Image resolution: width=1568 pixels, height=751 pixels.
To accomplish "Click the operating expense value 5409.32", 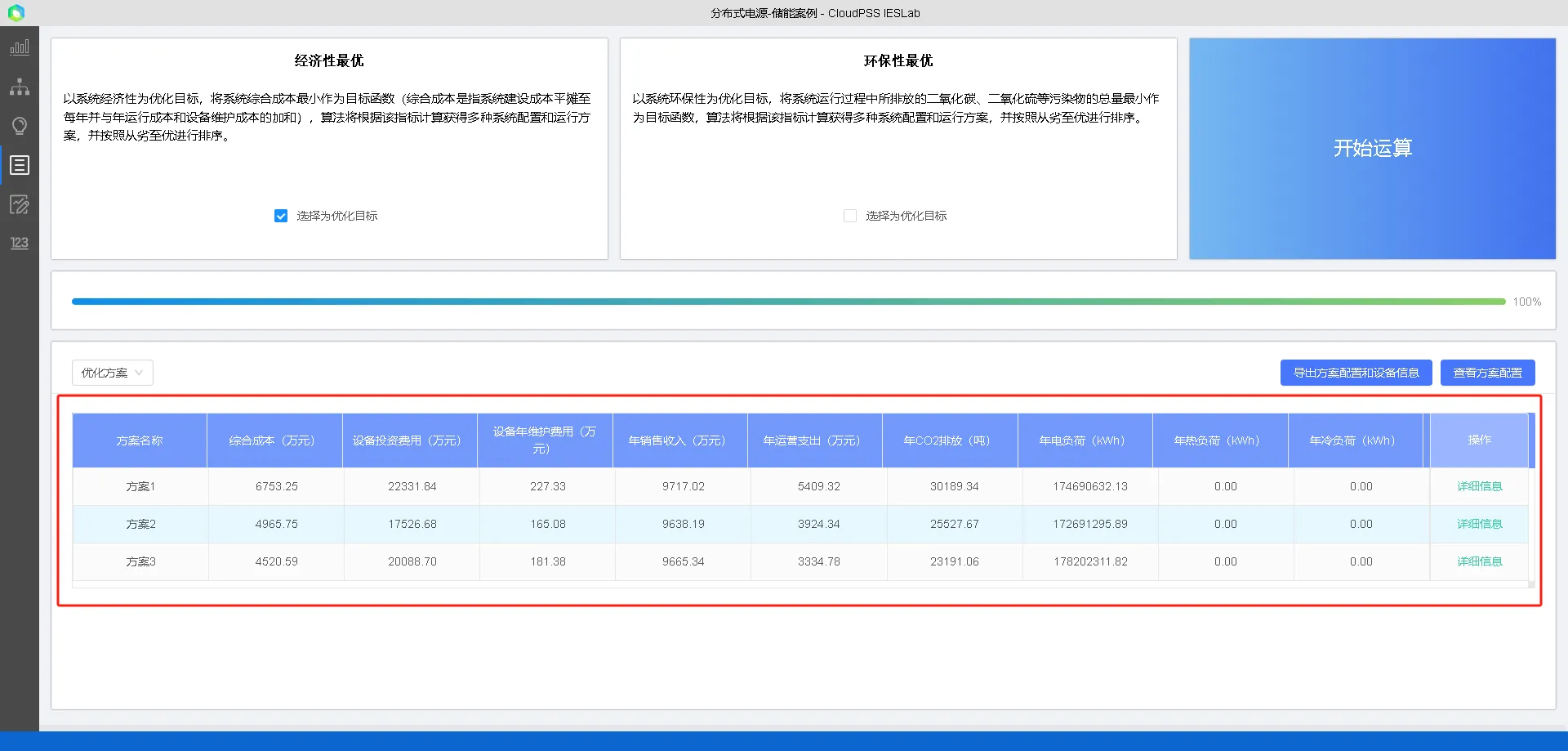I will coord(819,486).
